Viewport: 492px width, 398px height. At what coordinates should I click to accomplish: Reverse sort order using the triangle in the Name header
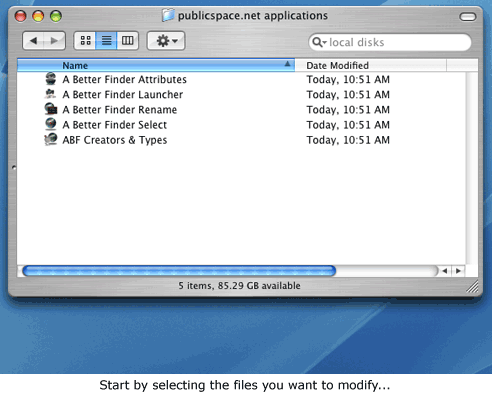coord(287,64)
